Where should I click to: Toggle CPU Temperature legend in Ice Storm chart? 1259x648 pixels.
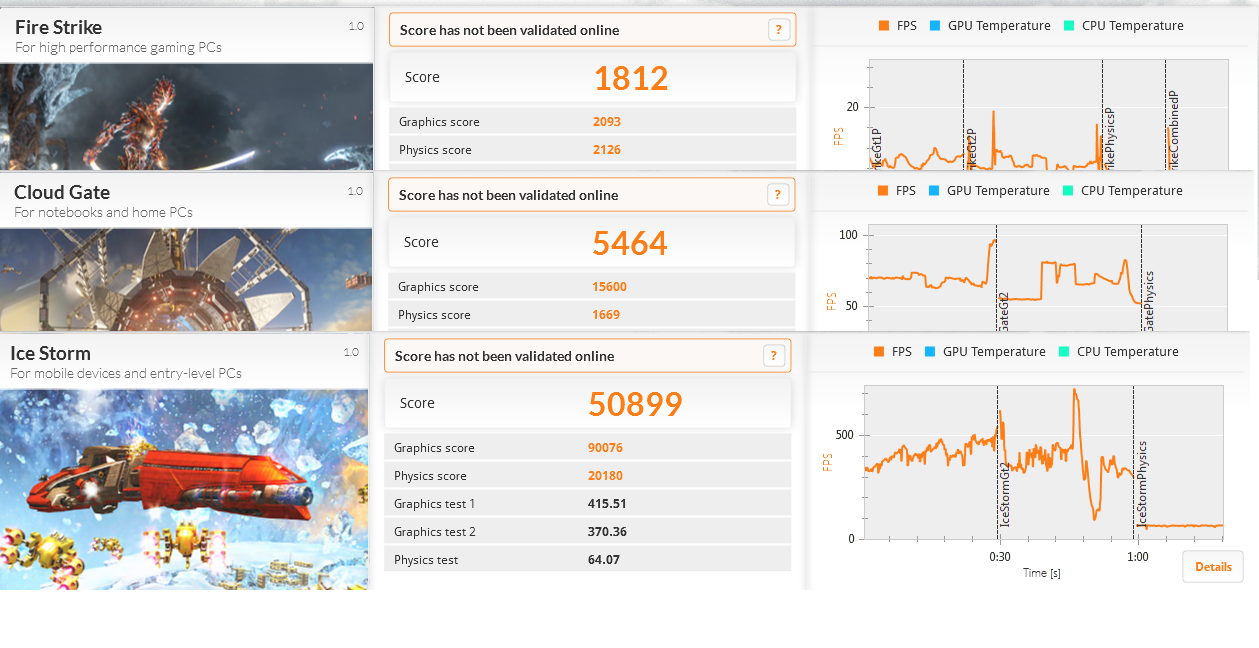pos(1118,352)
